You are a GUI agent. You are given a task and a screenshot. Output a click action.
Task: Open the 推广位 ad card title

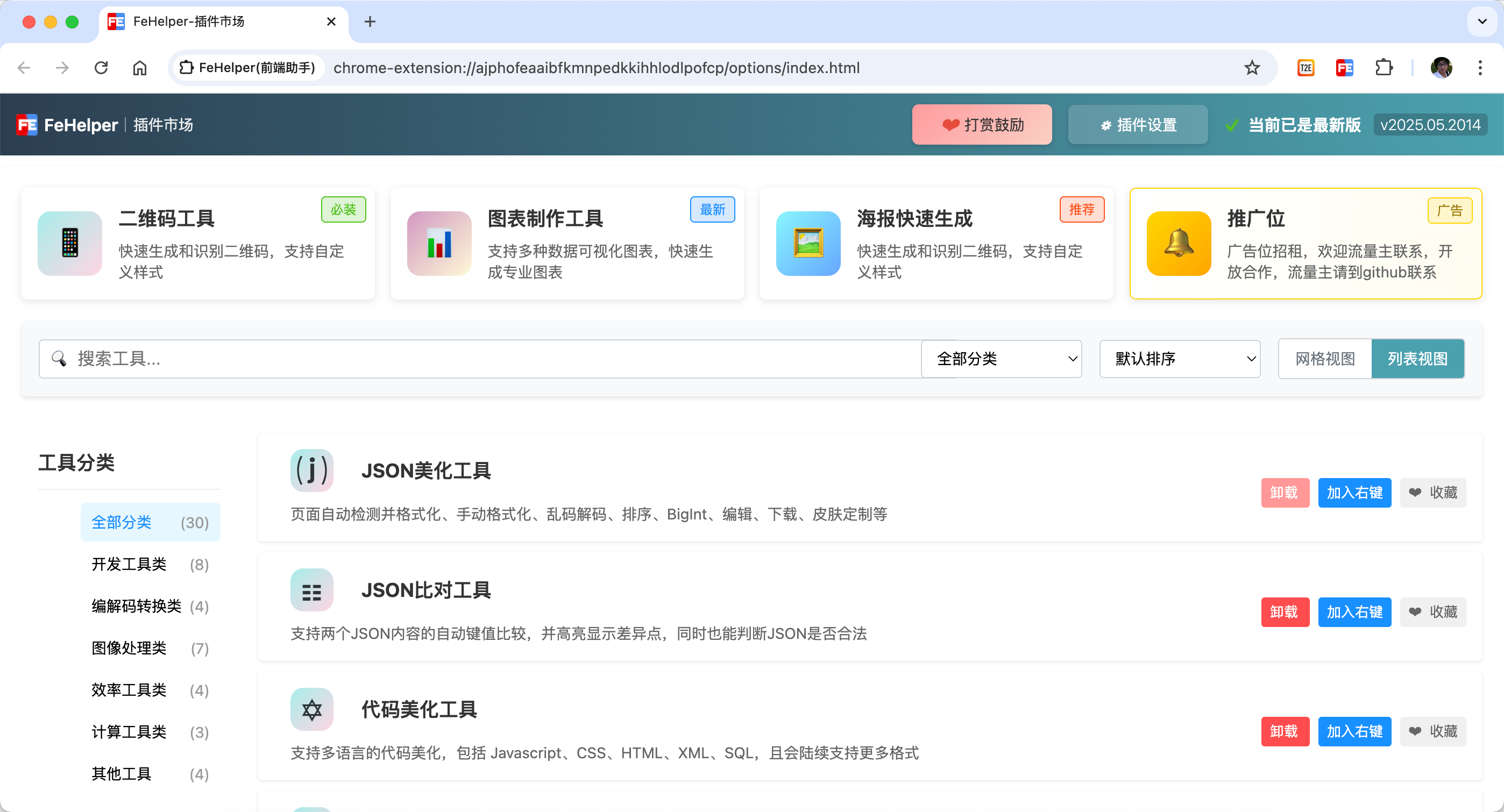1256,219
